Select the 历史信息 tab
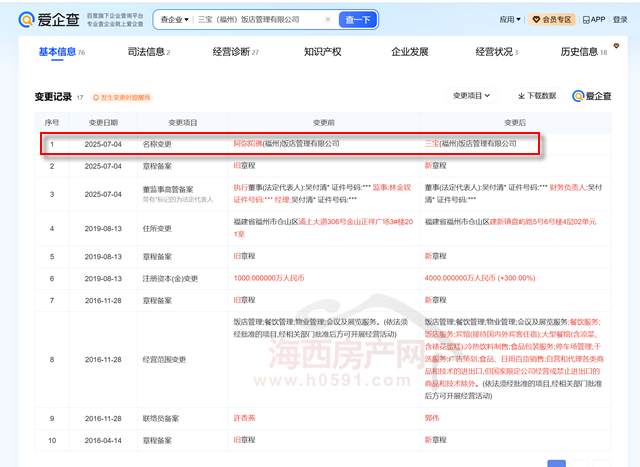This screenshot has height=467, width=640. click(x=583, y=52)
